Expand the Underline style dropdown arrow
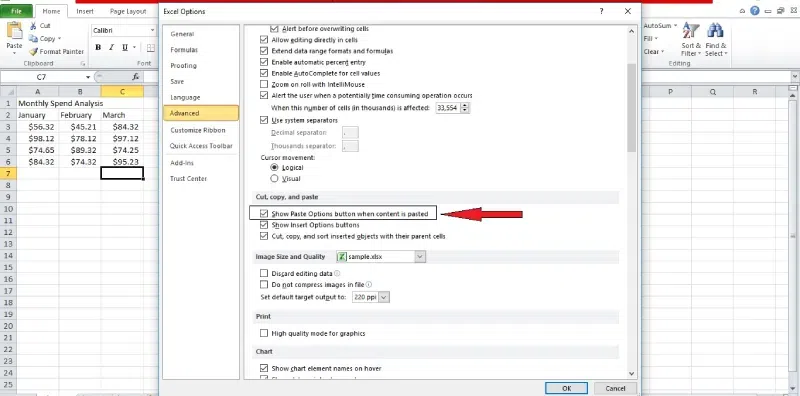Image resolution: width=800 pixels, height=396 pixels. 134,48
